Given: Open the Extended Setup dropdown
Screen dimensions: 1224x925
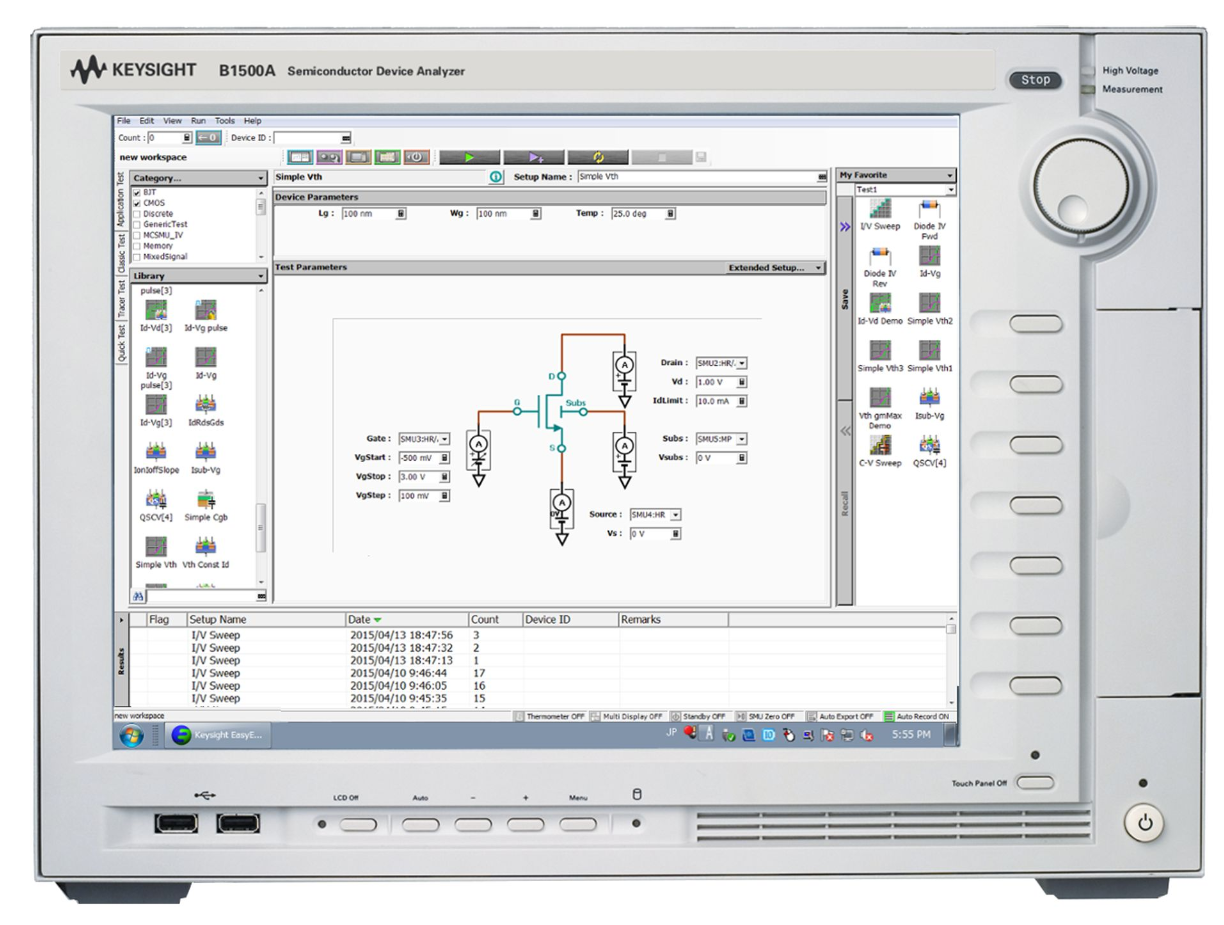Looking at the screenshot, I should (x=775, y=268).
